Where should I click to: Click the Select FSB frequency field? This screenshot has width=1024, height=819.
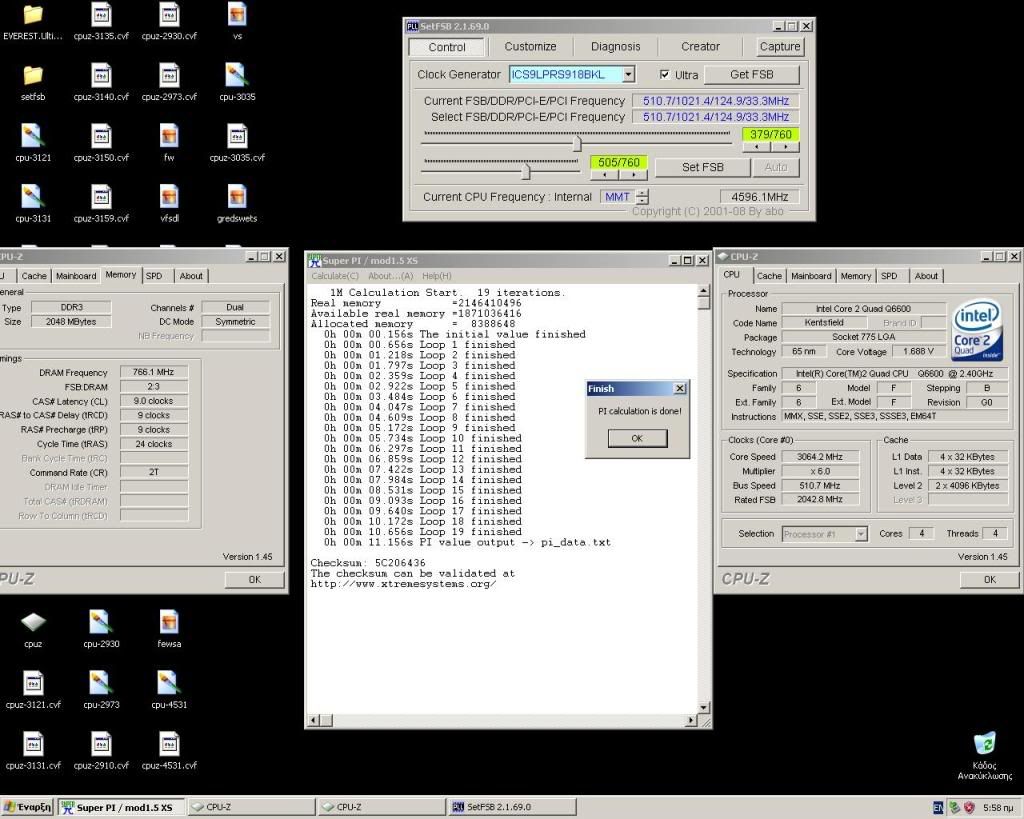(x=716, y=117)
